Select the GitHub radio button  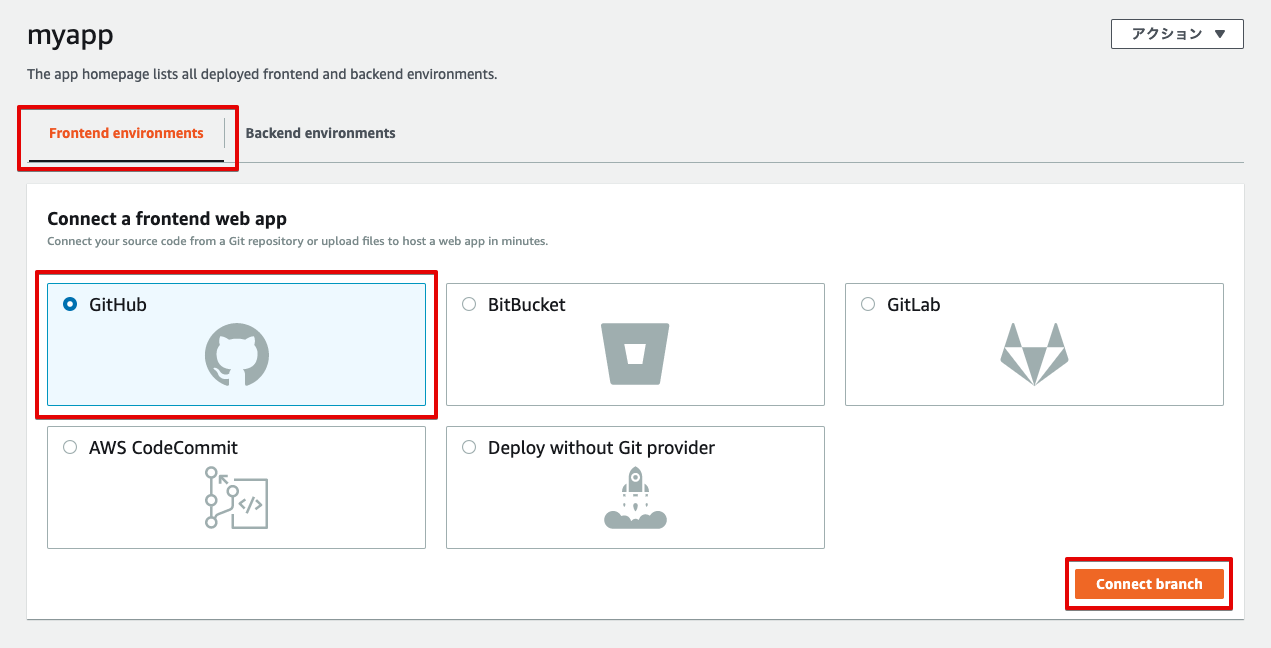coord(70,304)
